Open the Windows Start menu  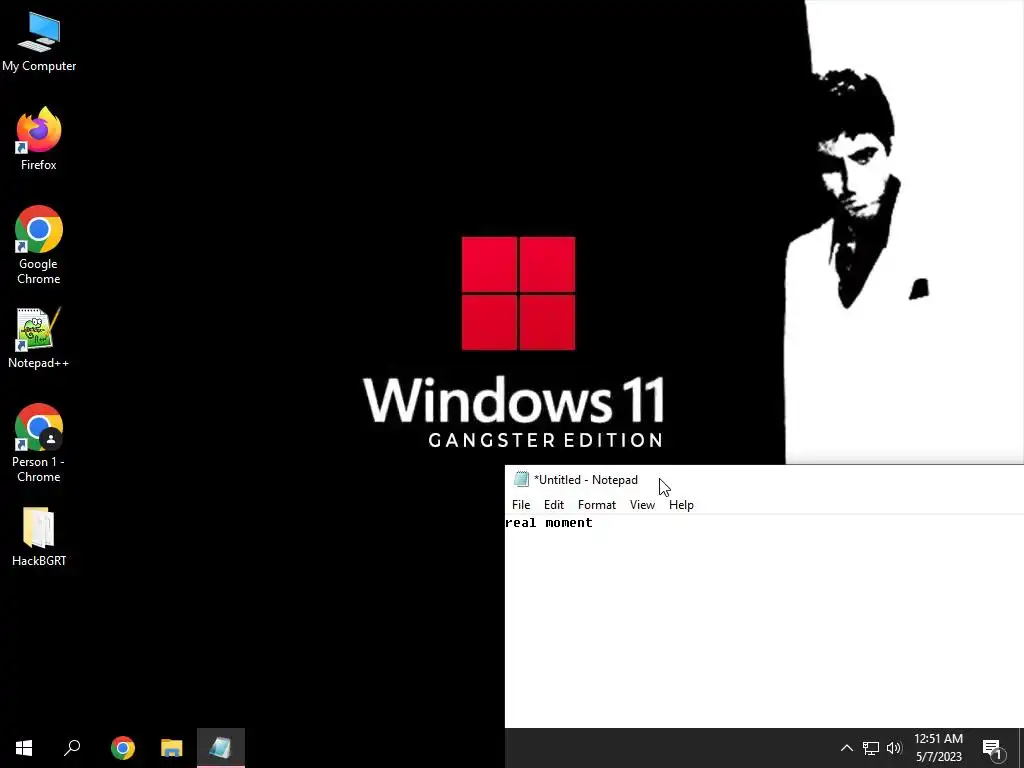tap(24, 748)
